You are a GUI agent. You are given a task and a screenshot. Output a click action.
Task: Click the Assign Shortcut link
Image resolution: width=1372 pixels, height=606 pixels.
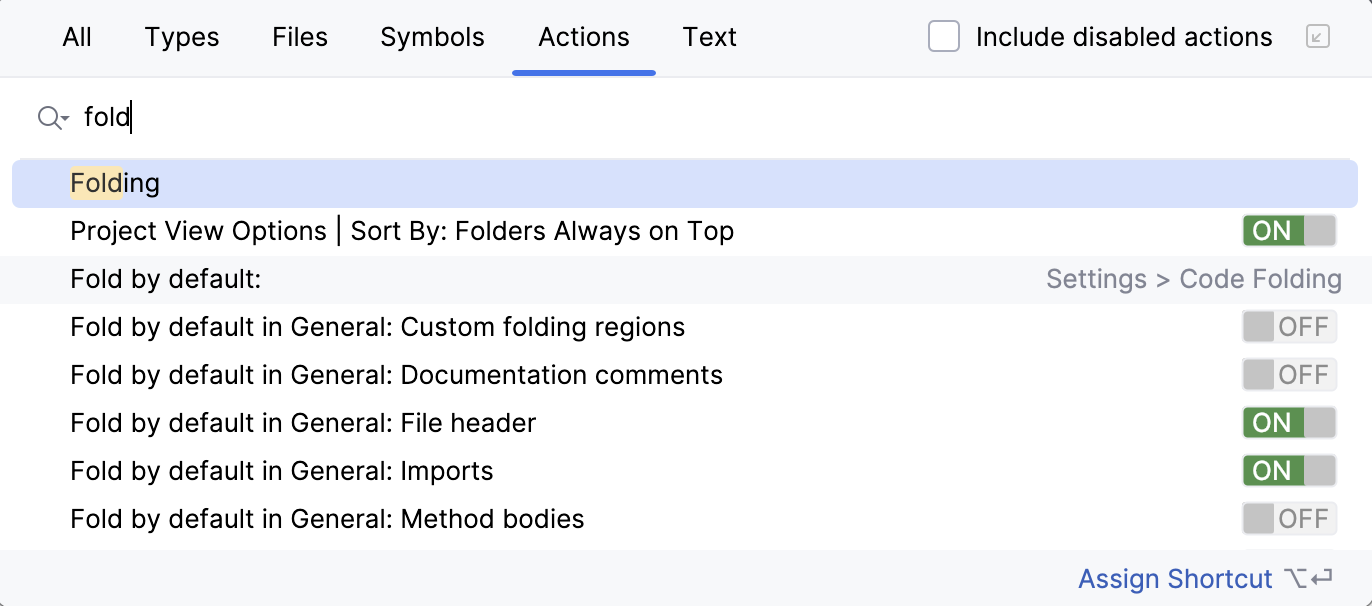pyautogui.click(x=1175, y=578)
